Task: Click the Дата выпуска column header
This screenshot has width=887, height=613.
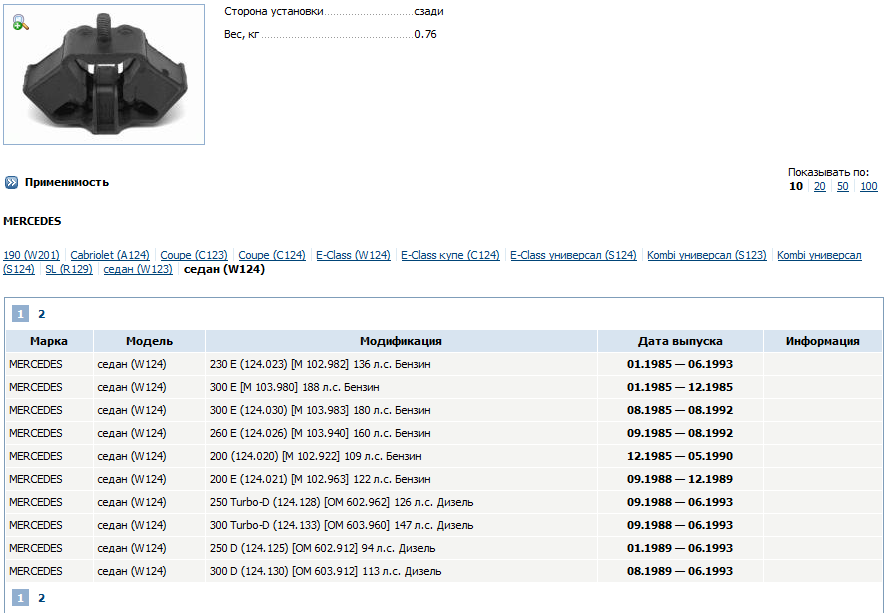Action: click(x=680, y=341)
